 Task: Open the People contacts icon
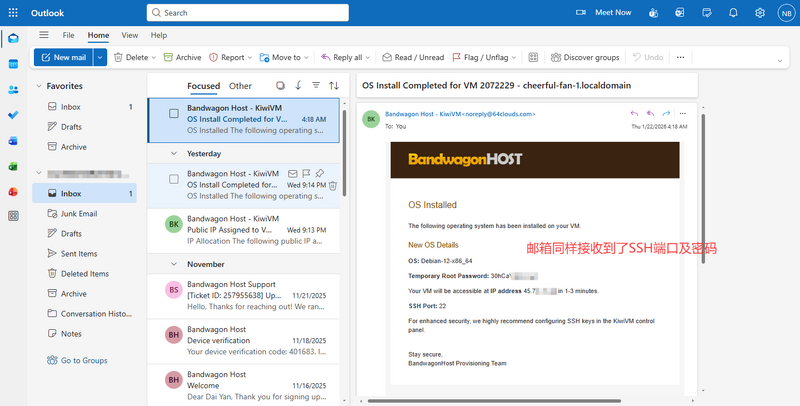coord(13,89)
